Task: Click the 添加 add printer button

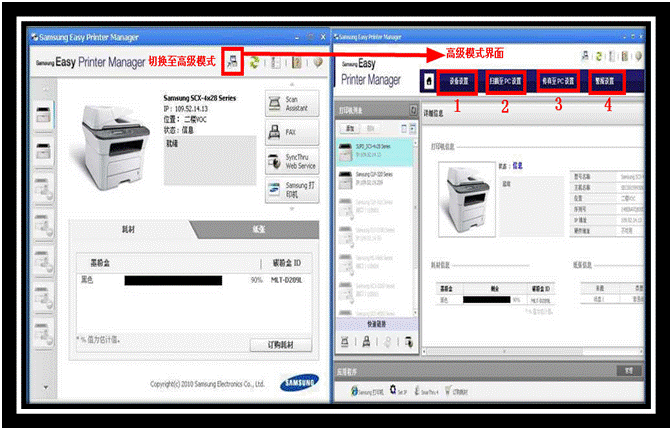Action: pyautogui.click(x=350, y=128)
